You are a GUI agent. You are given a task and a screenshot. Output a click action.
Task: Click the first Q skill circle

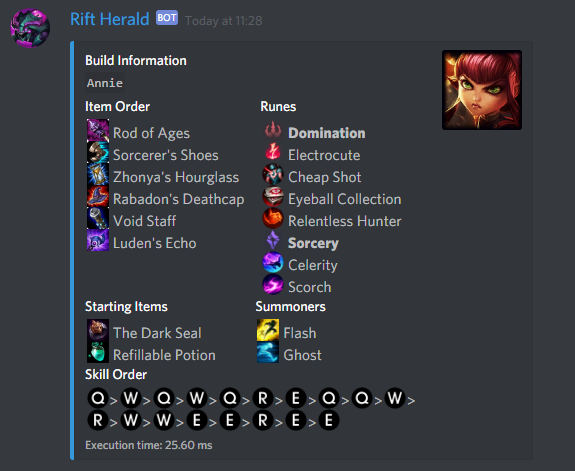98,398
